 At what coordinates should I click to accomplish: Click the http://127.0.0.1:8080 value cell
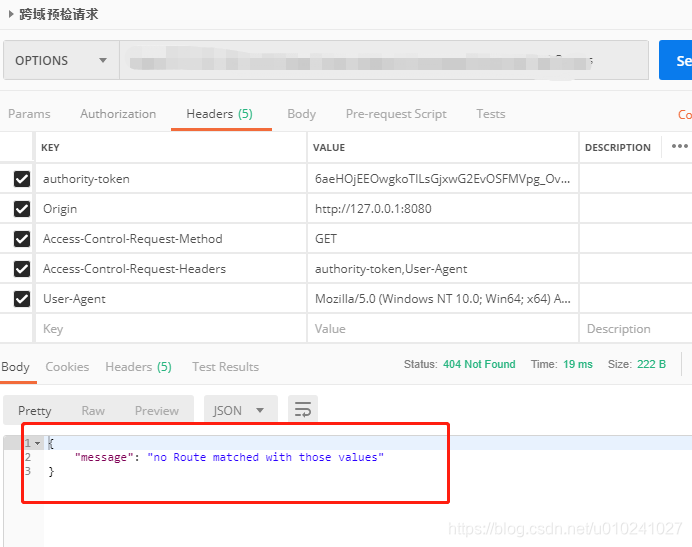[443, 209]
